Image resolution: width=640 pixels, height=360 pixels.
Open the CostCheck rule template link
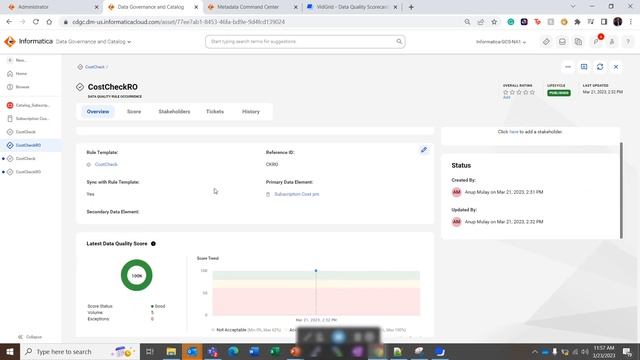(106, 164)
